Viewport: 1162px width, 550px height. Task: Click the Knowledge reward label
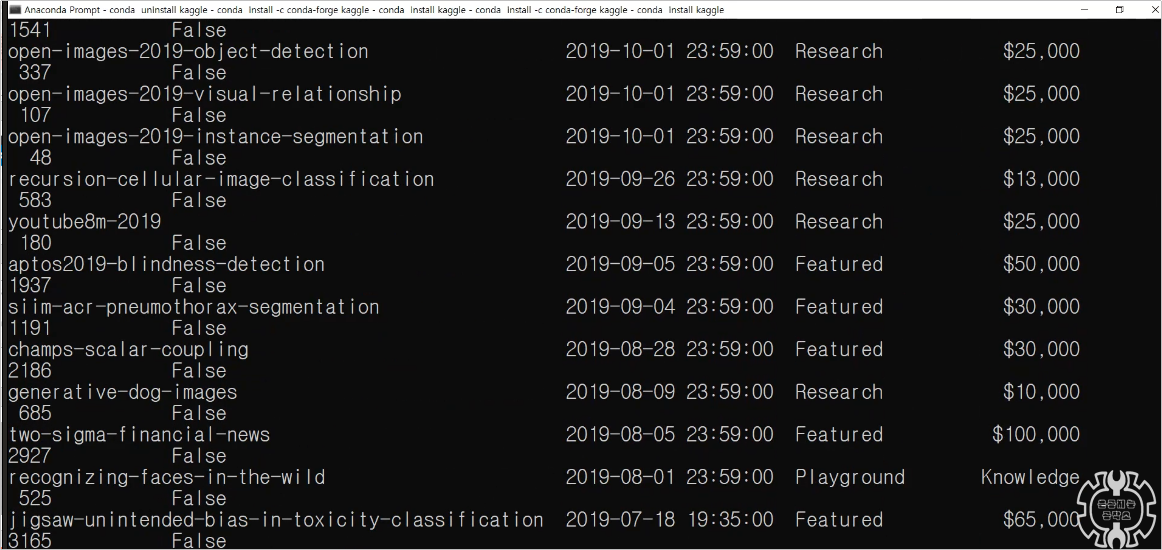click(1030, 477)
